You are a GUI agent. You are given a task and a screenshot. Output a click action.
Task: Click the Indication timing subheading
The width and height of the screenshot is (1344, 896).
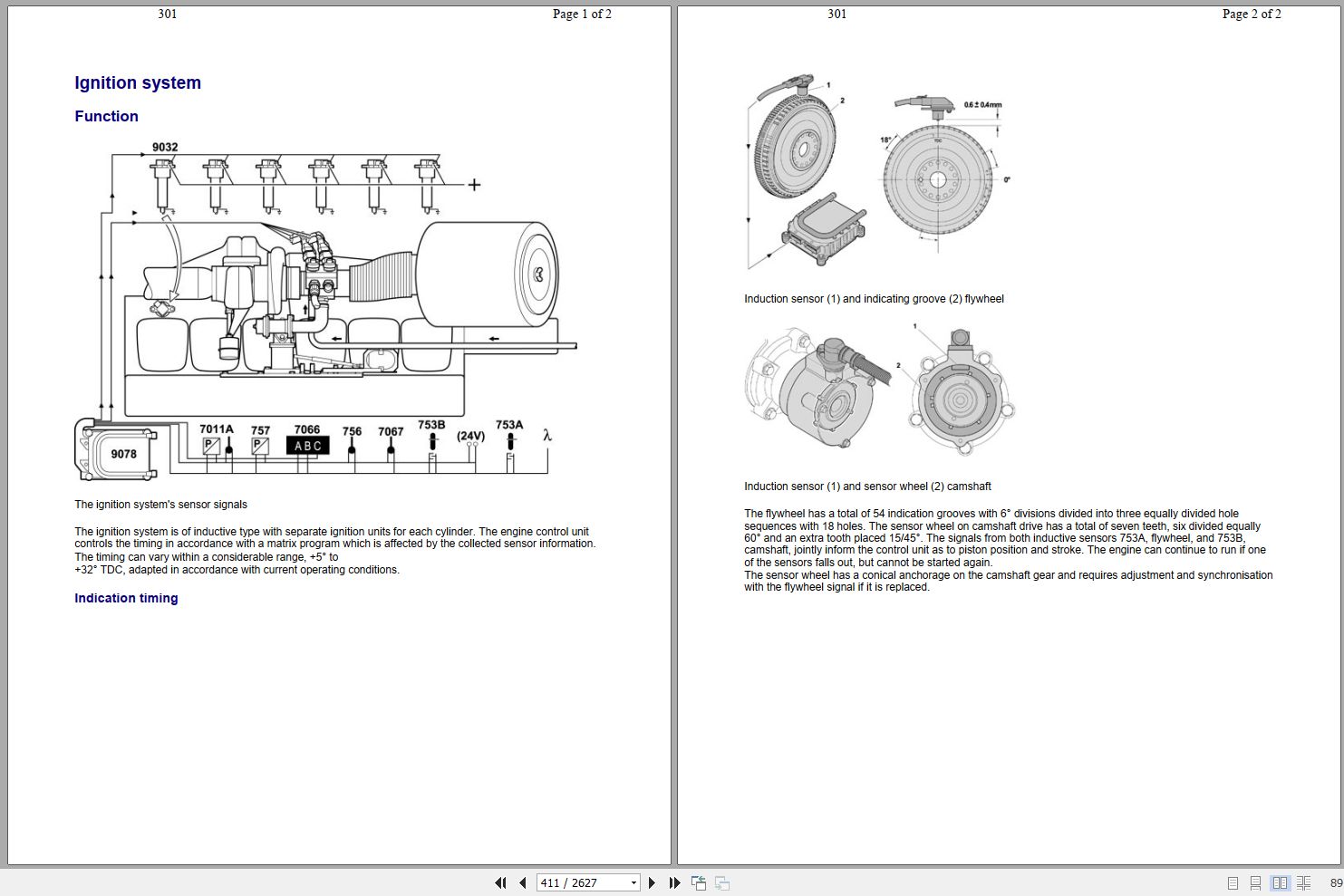click(x=126, y=598)
